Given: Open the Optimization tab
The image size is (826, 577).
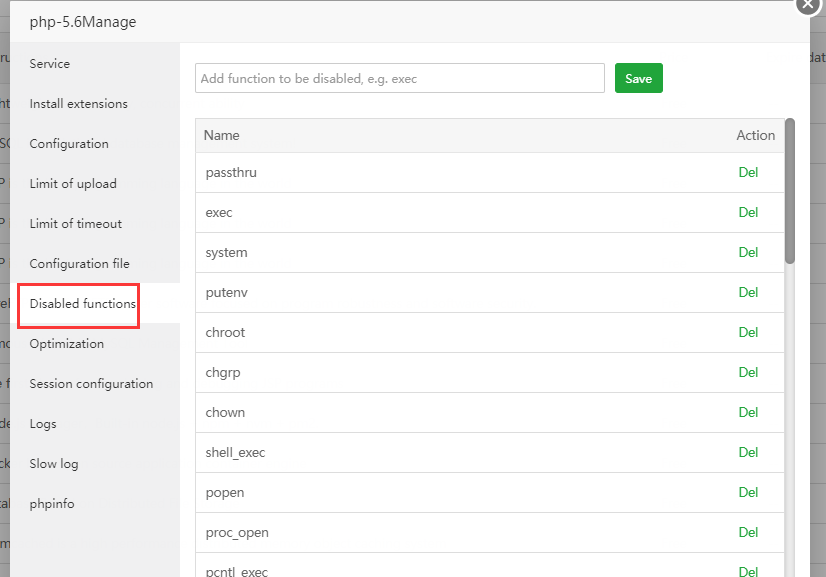Looking at the screenshot, I should 67,344.
